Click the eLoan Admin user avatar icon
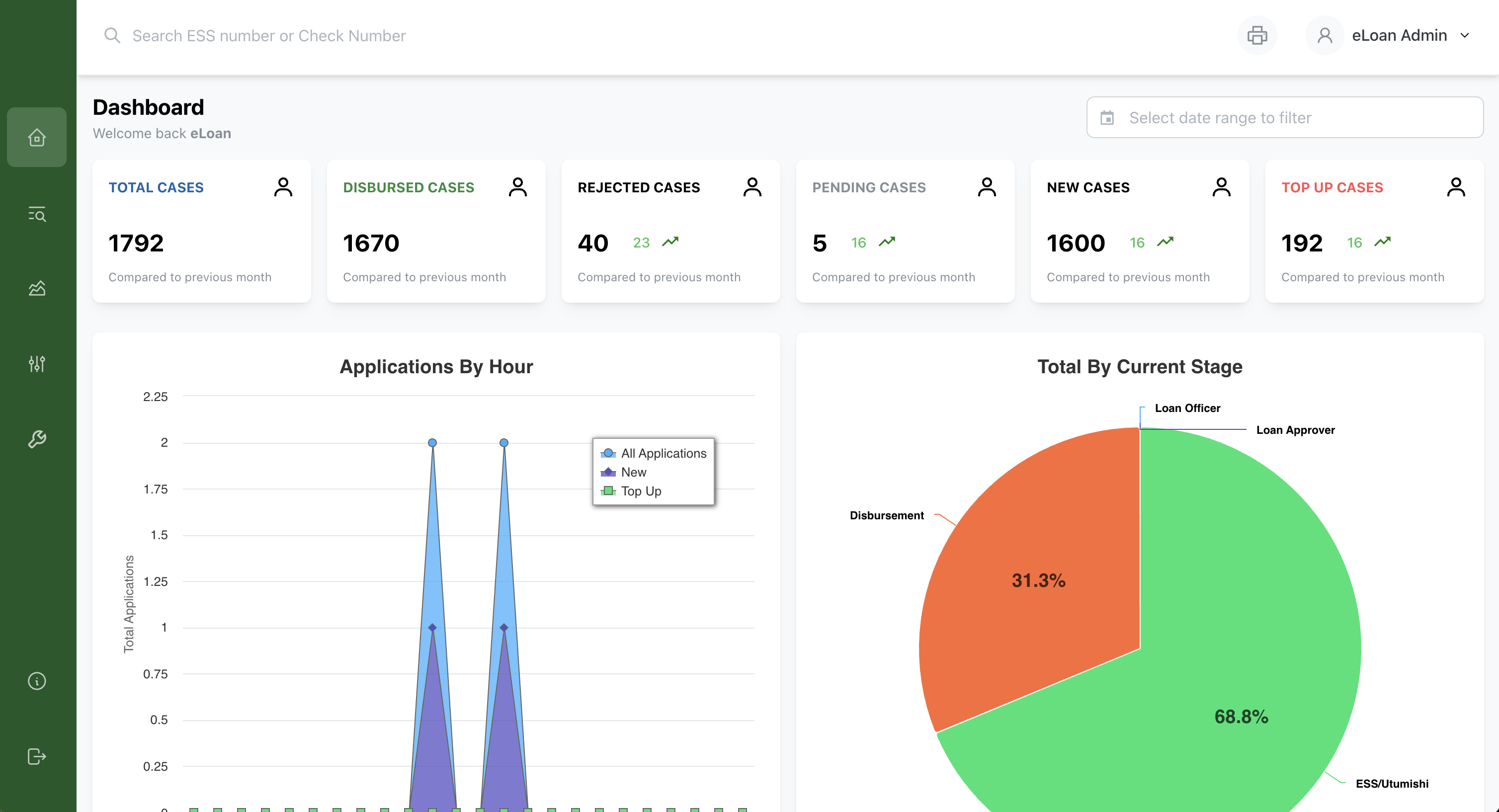The width and height of the screenshot is (1499, 812). click(1325, 35)
